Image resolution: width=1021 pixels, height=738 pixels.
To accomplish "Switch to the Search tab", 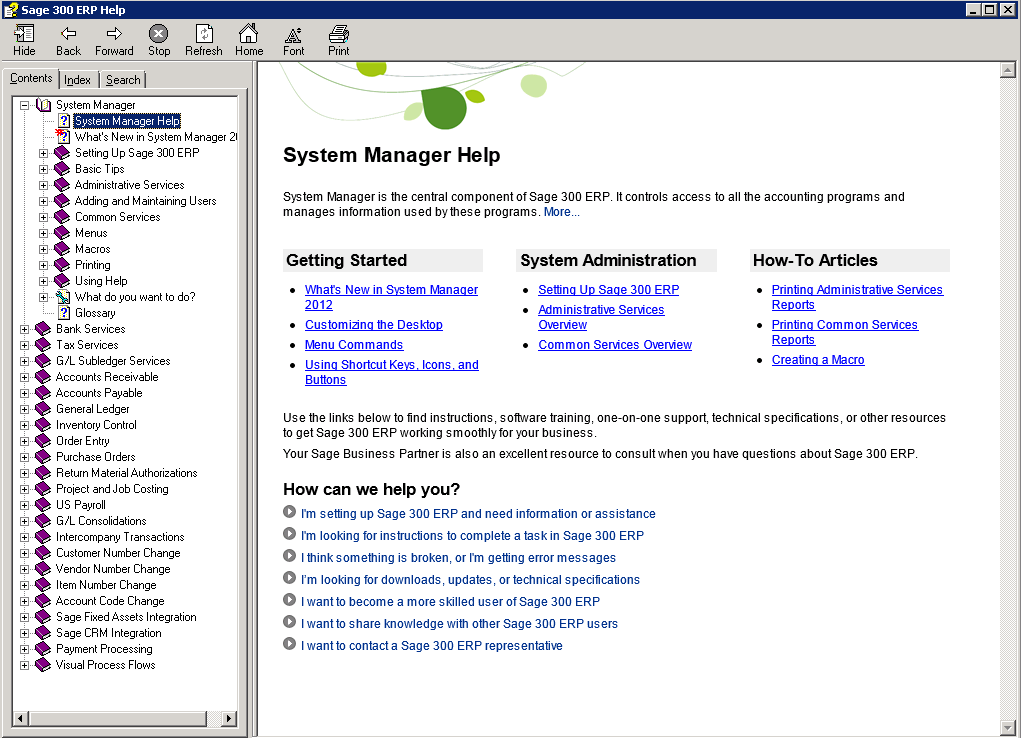I will point(123,80).
